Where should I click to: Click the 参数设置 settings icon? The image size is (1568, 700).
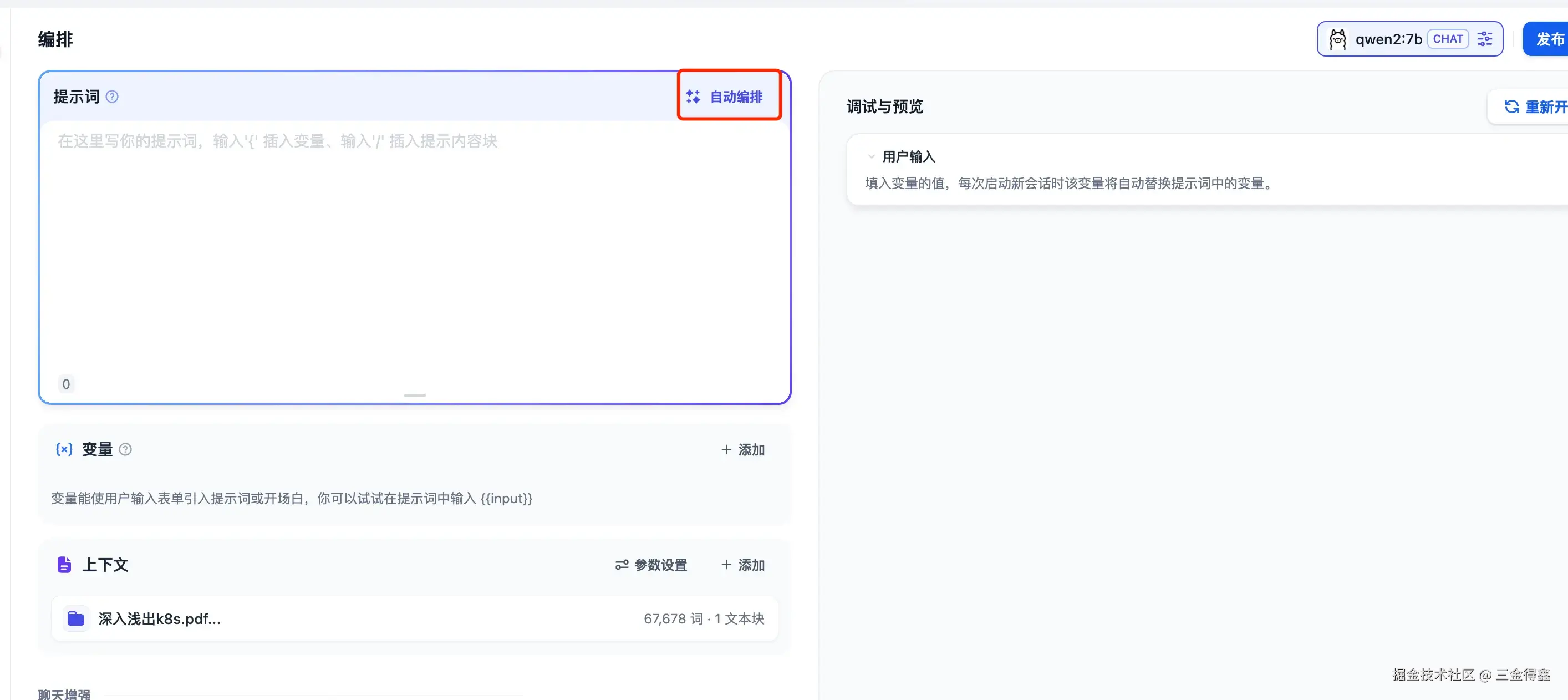pos(622,565)
